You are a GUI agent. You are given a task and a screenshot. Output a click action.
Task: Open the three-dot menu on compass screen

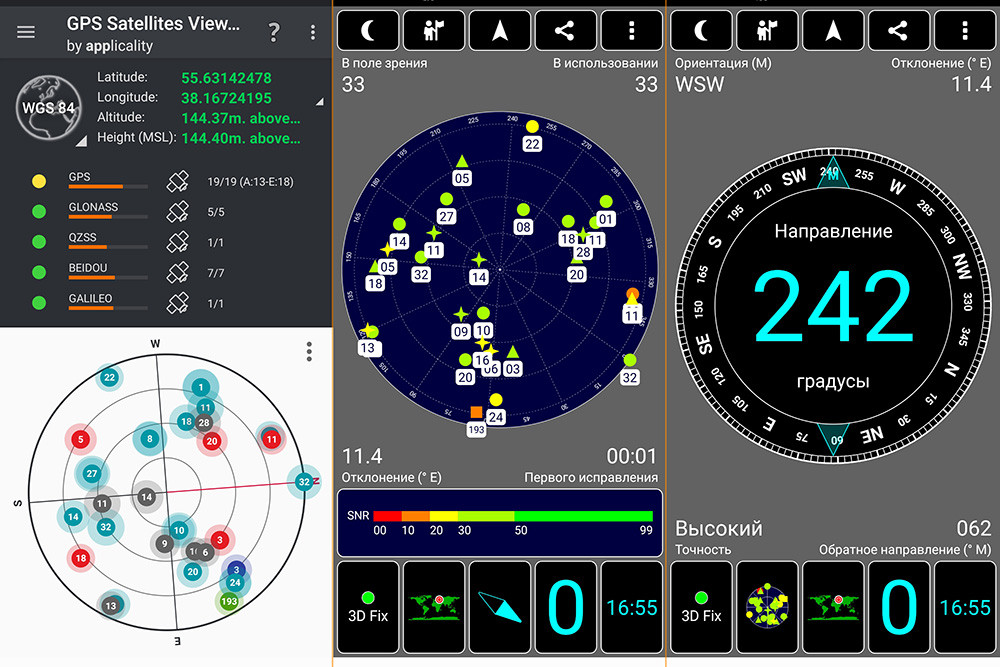click(x=964, y=30)
